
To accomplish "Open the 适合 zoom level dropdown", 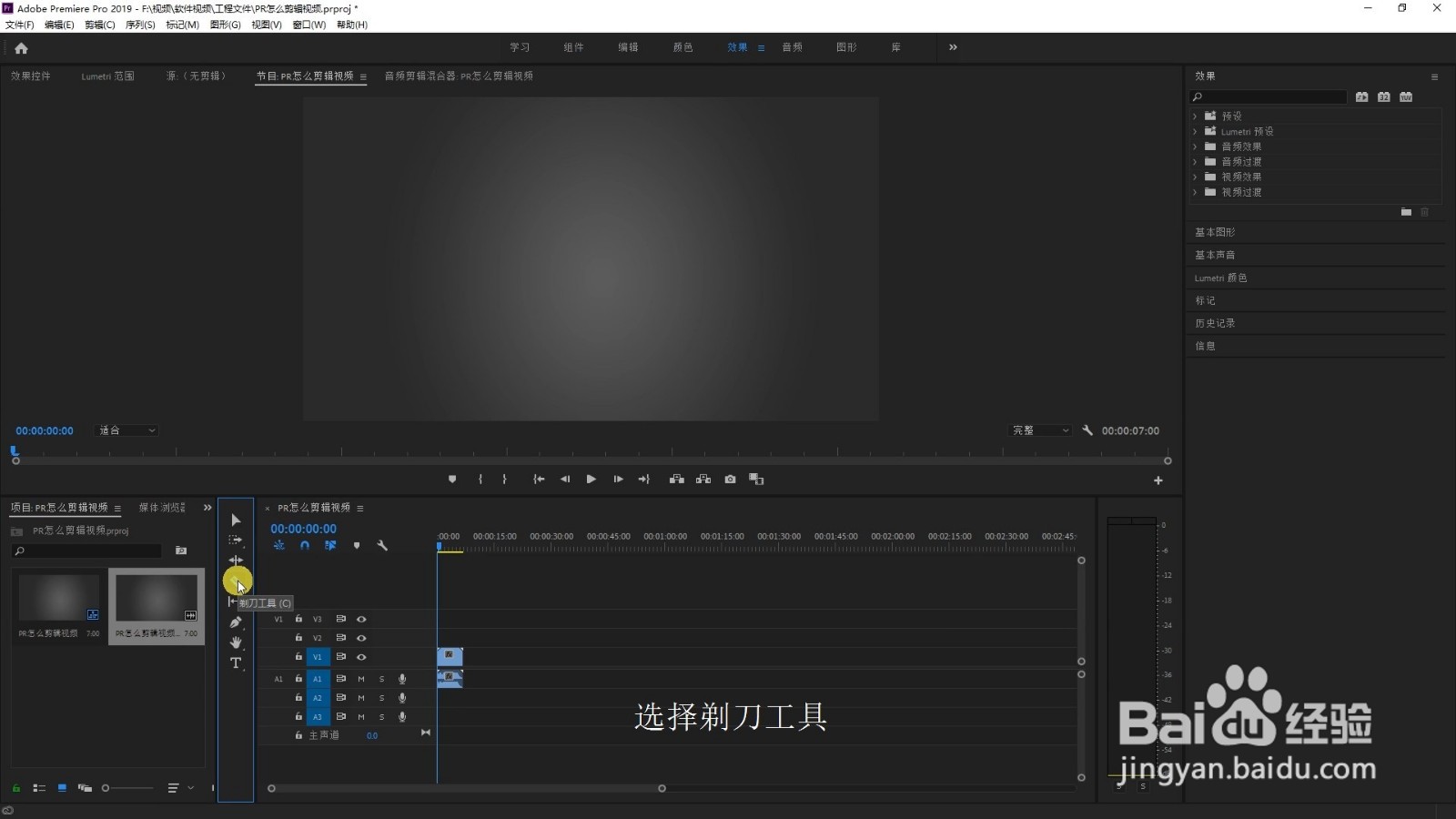I will (x=126, y=430).
